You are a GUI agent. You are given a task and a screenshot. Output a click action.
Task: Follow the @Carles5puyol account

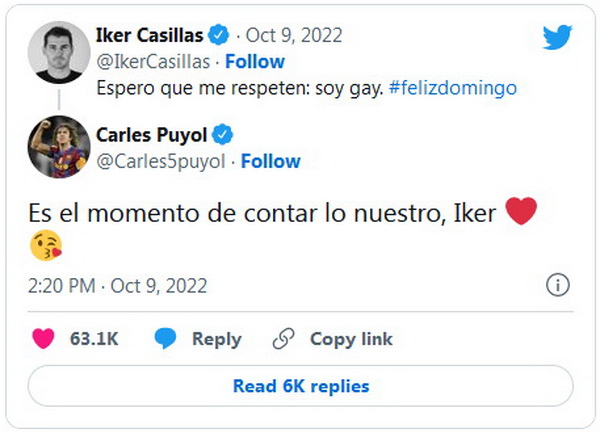point(270,161)
